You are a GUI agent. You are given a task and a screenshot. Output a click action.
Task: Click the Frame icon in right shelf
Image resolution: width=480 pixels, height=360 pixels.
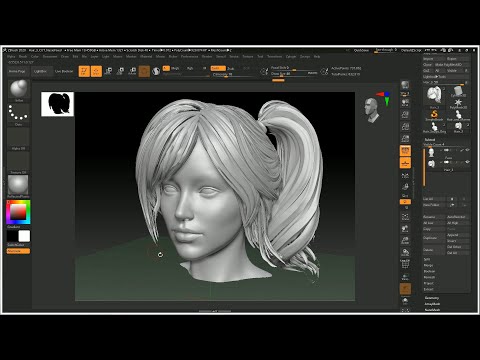click(x=405, y=217)
